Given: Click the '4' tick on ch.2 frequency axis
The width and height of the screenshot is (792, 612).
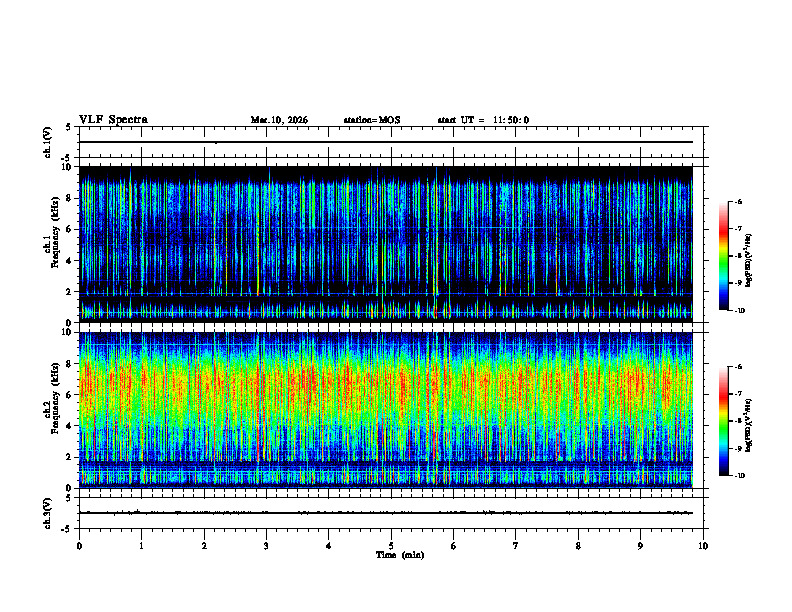Looking at the screenshot, I should [69, 426].
